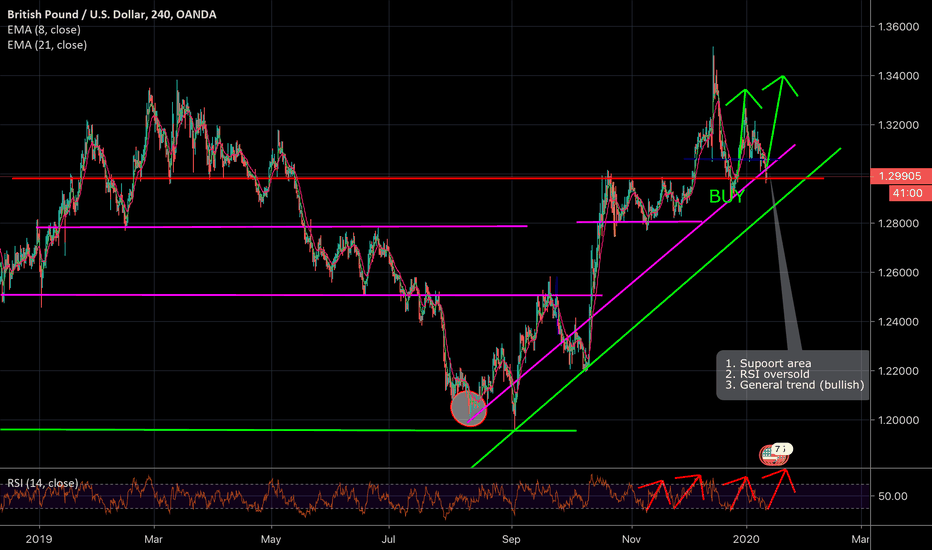Click the note box listing Support area reasons
Image resolution: width=932 pixels, height=550 pixels.
tap(792, 374)
